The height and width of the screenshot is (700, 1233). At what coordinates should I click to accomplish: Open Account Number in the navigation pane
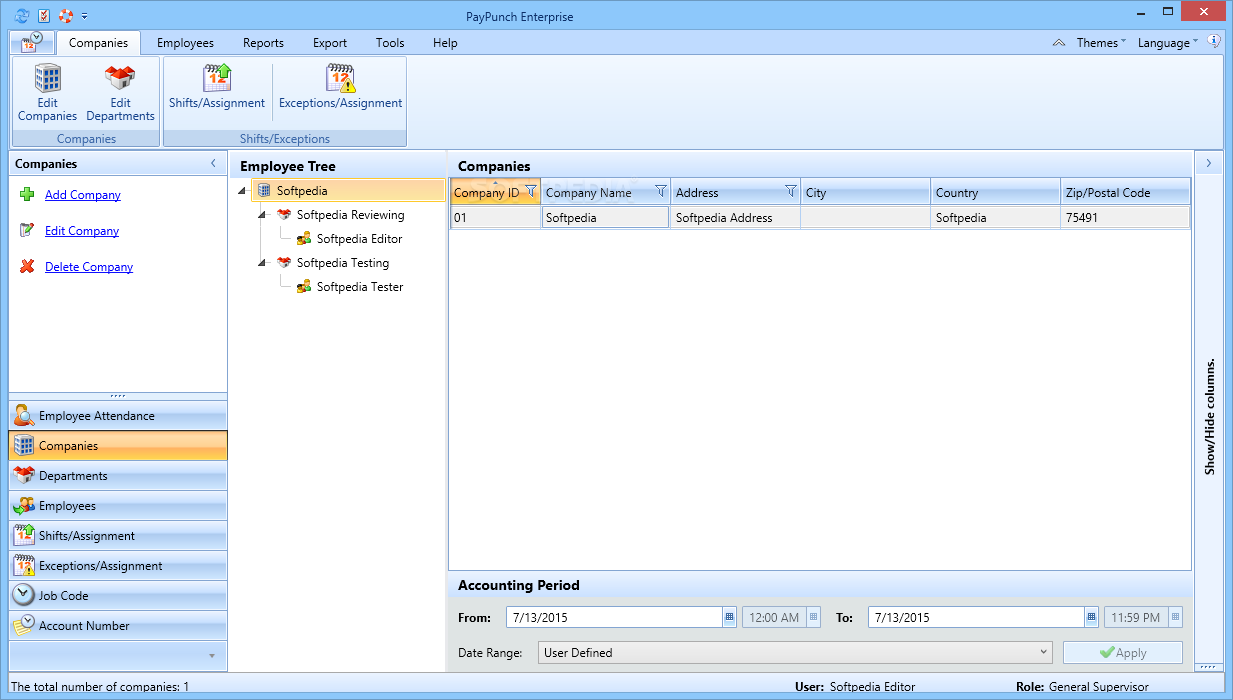(x=118, y=626)
